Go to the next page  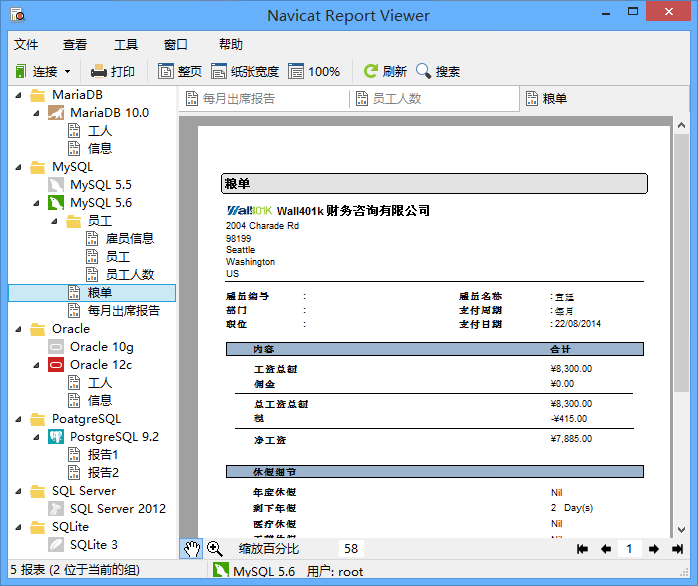coord(653,549)
